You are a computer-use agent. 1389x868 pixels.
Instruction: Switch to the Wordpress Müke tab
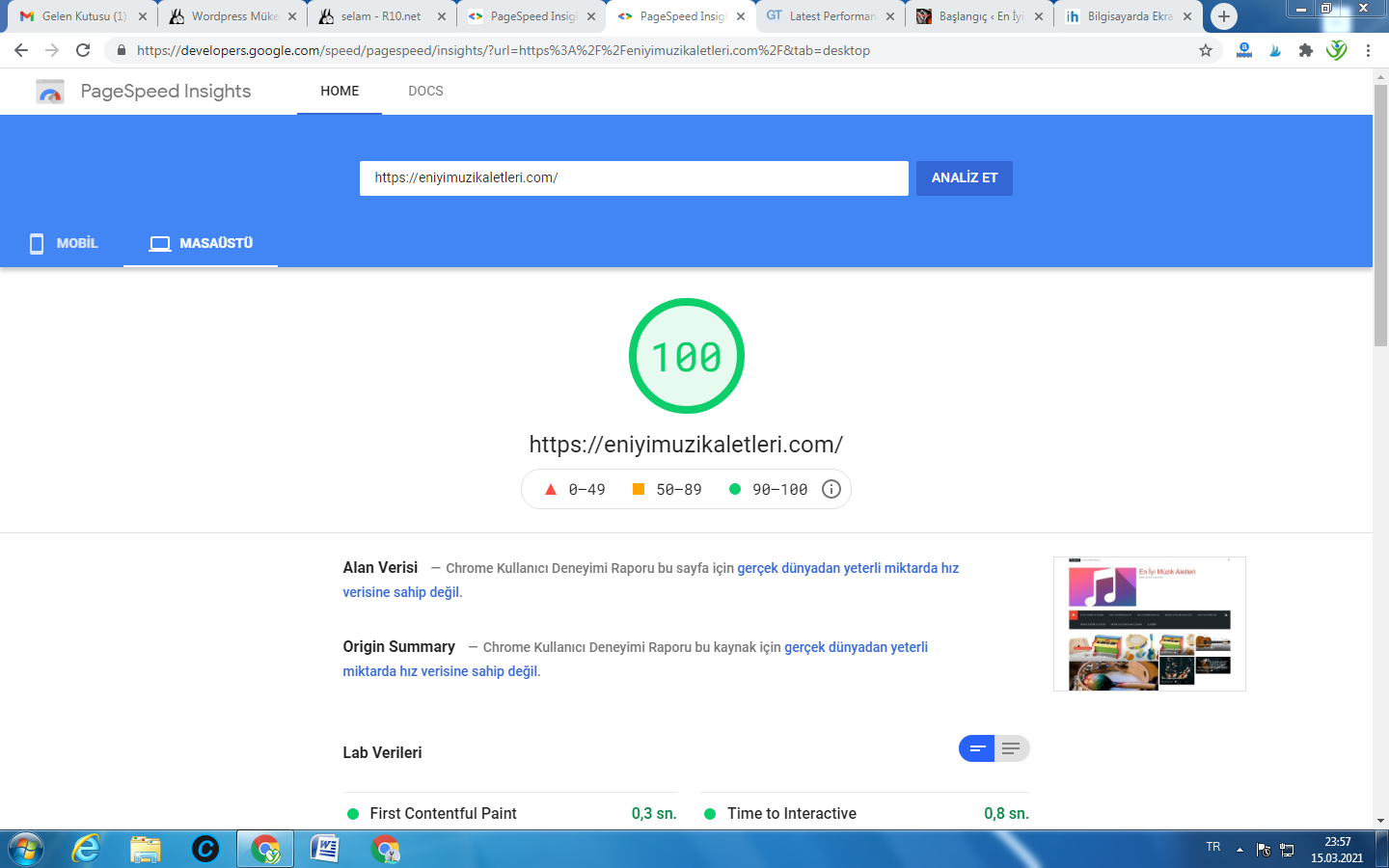(x=232, y=16)
